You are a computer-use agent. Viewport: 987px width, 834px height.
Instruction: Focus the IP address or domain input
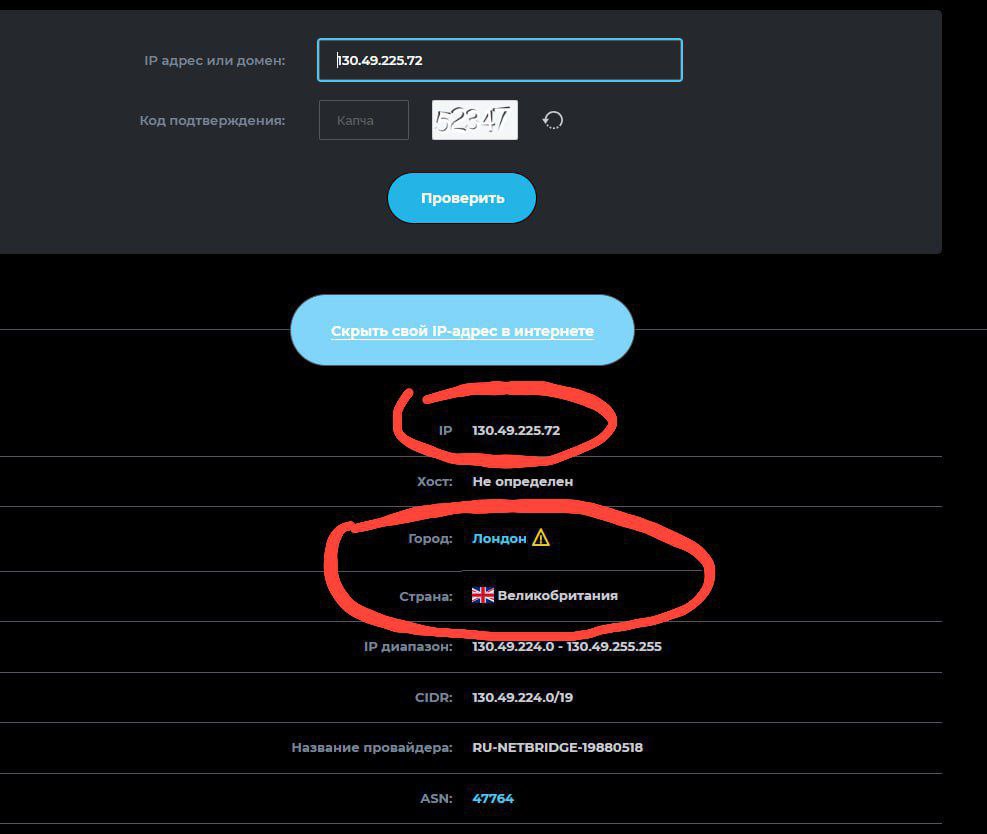[x=500, y=60]
